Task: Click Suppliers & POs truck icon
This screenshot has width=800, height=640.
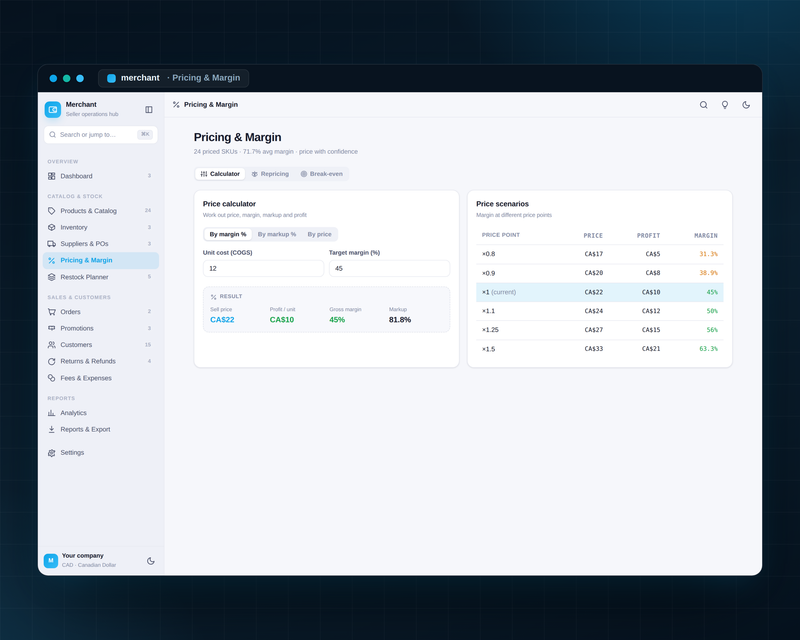Action: pyautogui.click(x=52, y=243)
